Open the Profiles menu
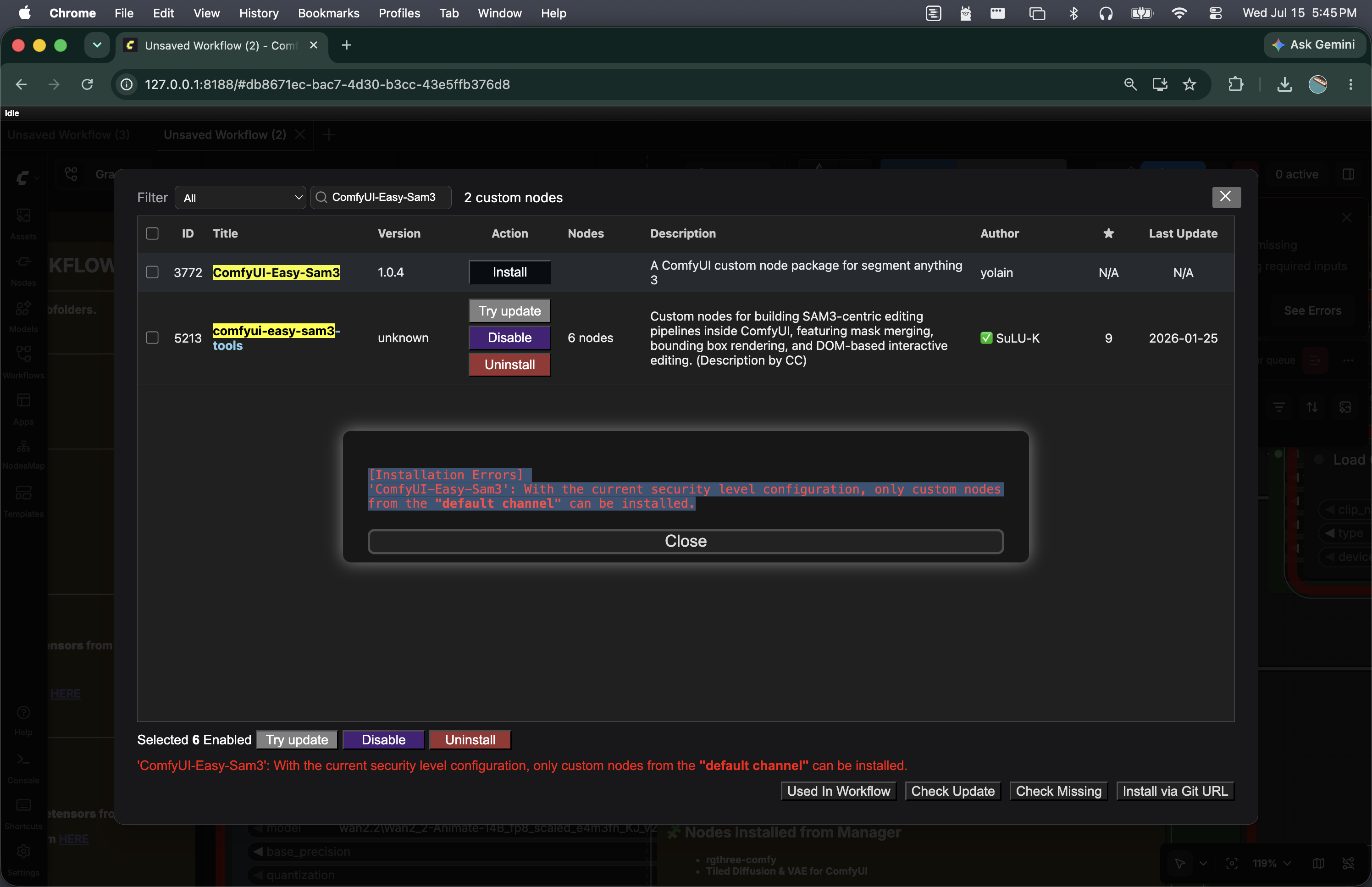This screenshot has height=887, width=1372. coord(399,13)
